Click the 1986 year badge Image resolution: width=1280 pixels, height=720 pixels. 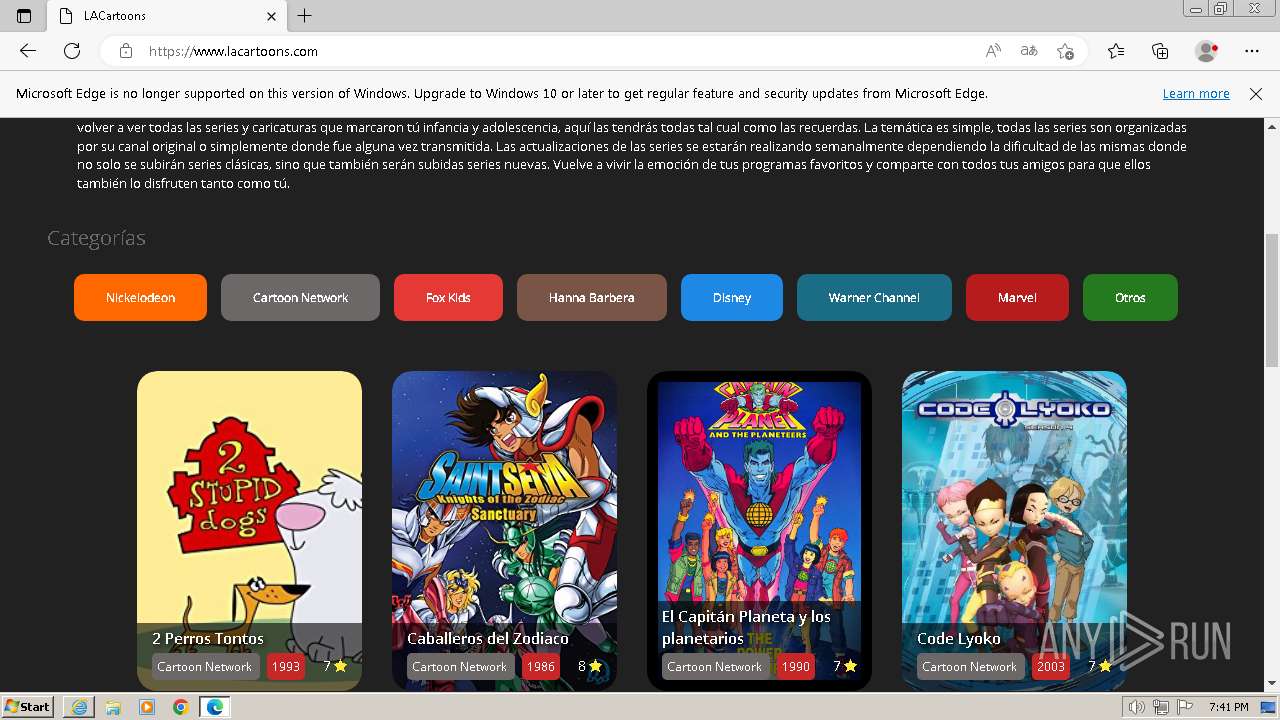541,666
